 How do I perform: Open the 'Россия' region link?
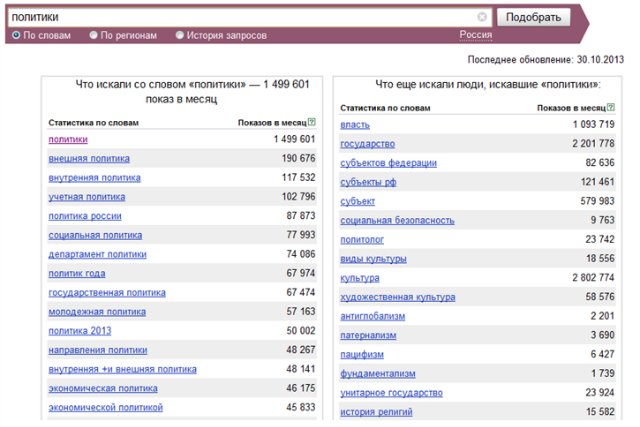[476, 35]
